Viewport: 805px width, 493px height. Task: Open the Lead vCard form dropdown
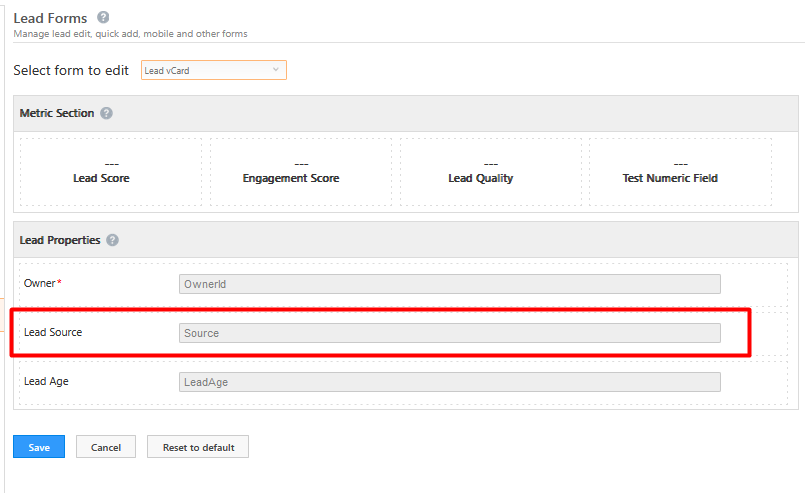tap(213, 70)
